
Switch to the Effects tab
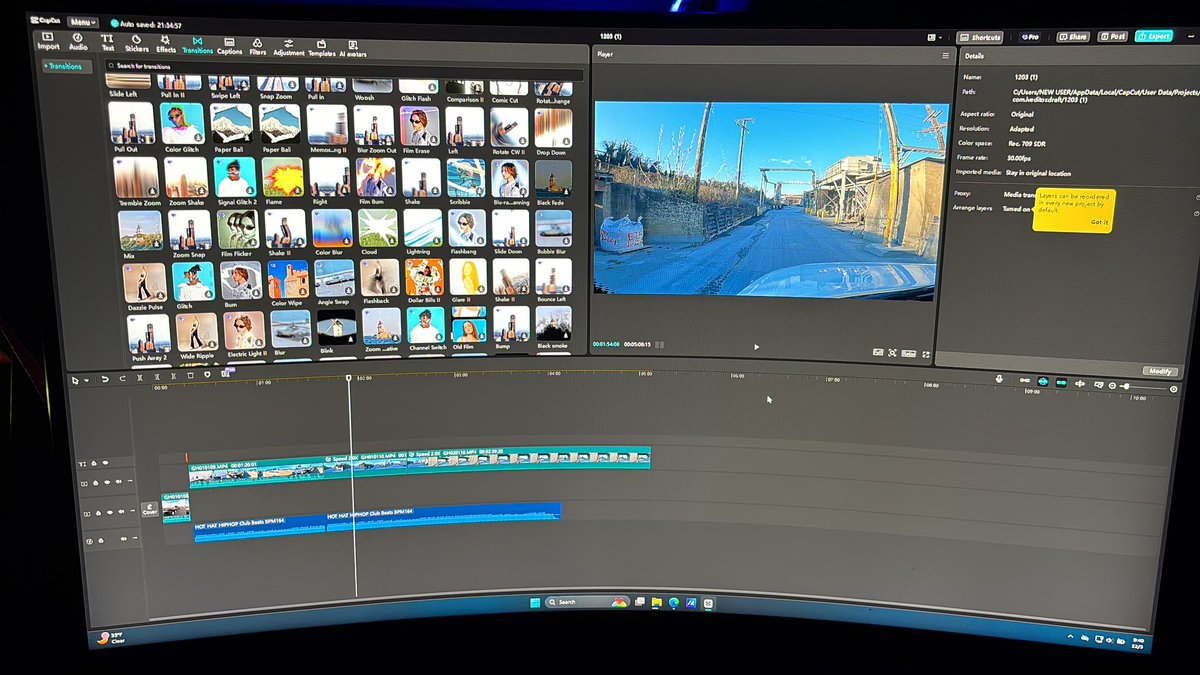[165, 43]
